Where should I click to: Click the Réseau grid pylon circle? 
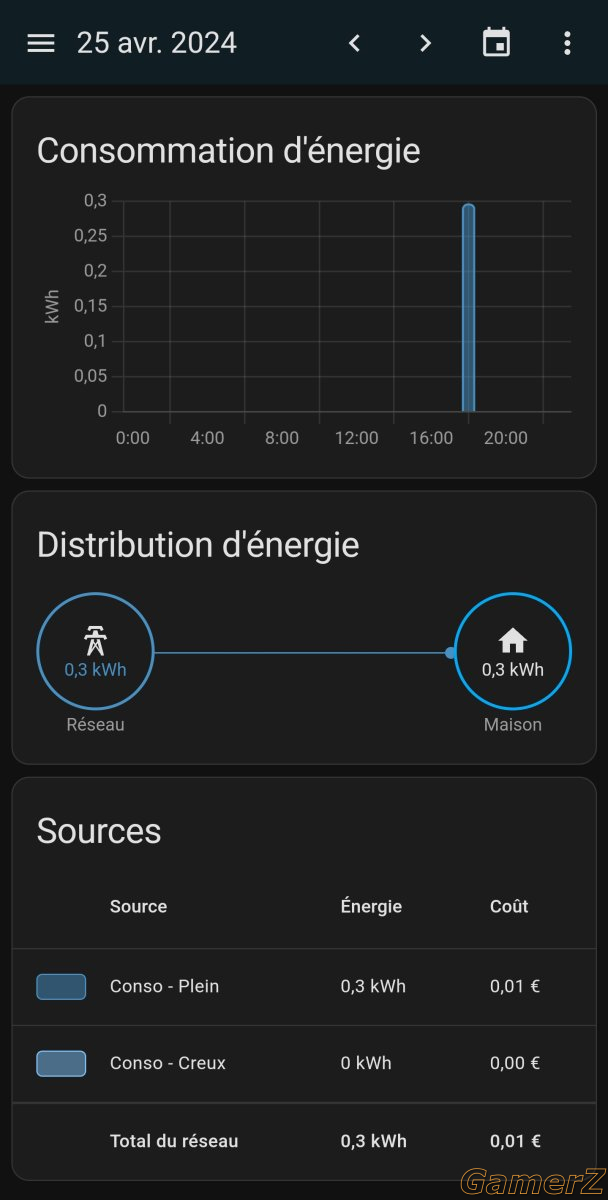(x=96, y=652)
